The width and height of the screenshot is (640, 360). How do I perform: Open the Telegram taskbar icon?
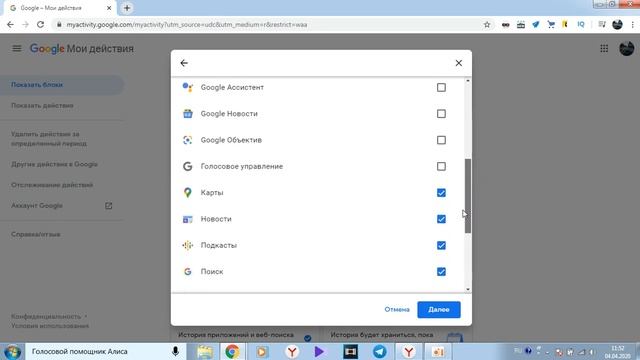379,351
